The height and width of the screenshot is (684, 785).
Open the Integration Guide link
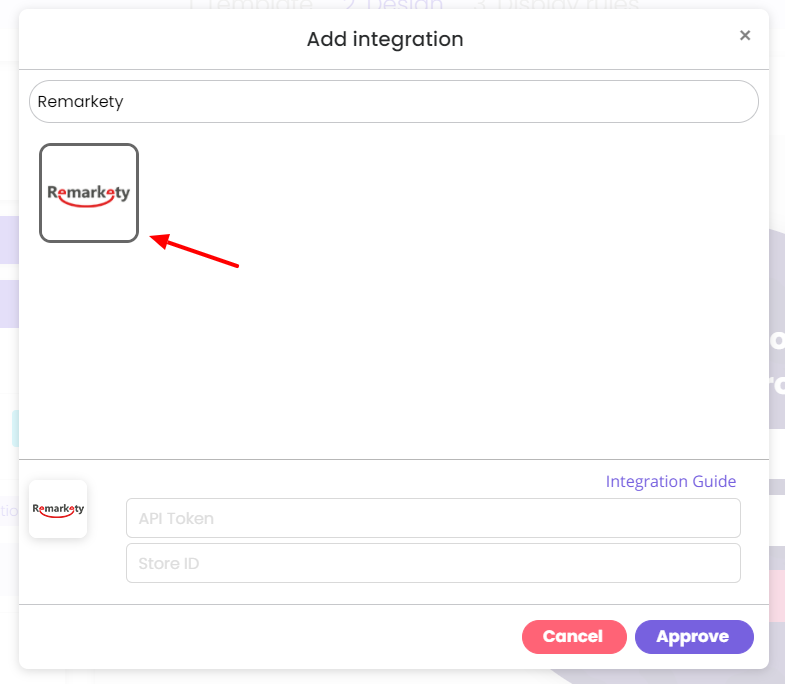pos(670,481)
